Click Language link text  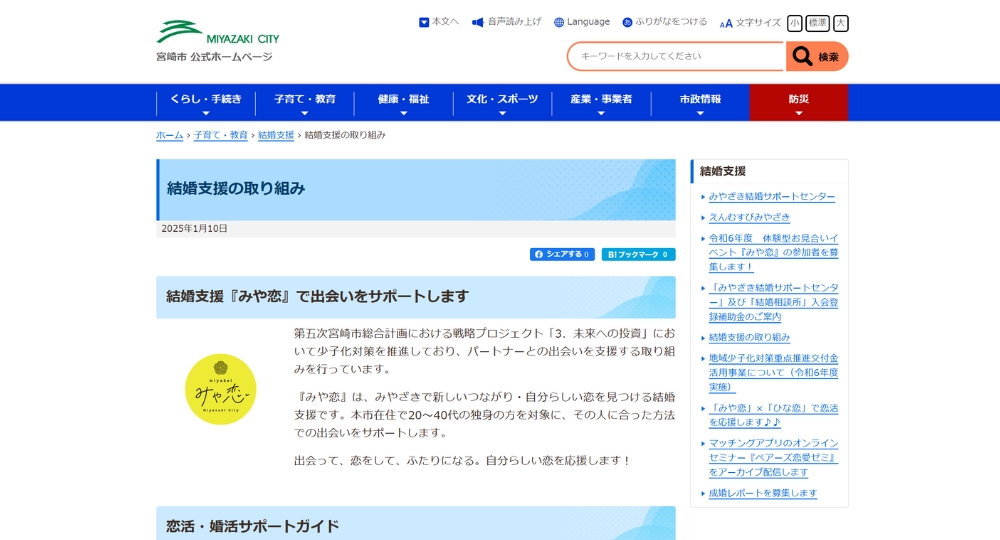[x=588, y=22]
